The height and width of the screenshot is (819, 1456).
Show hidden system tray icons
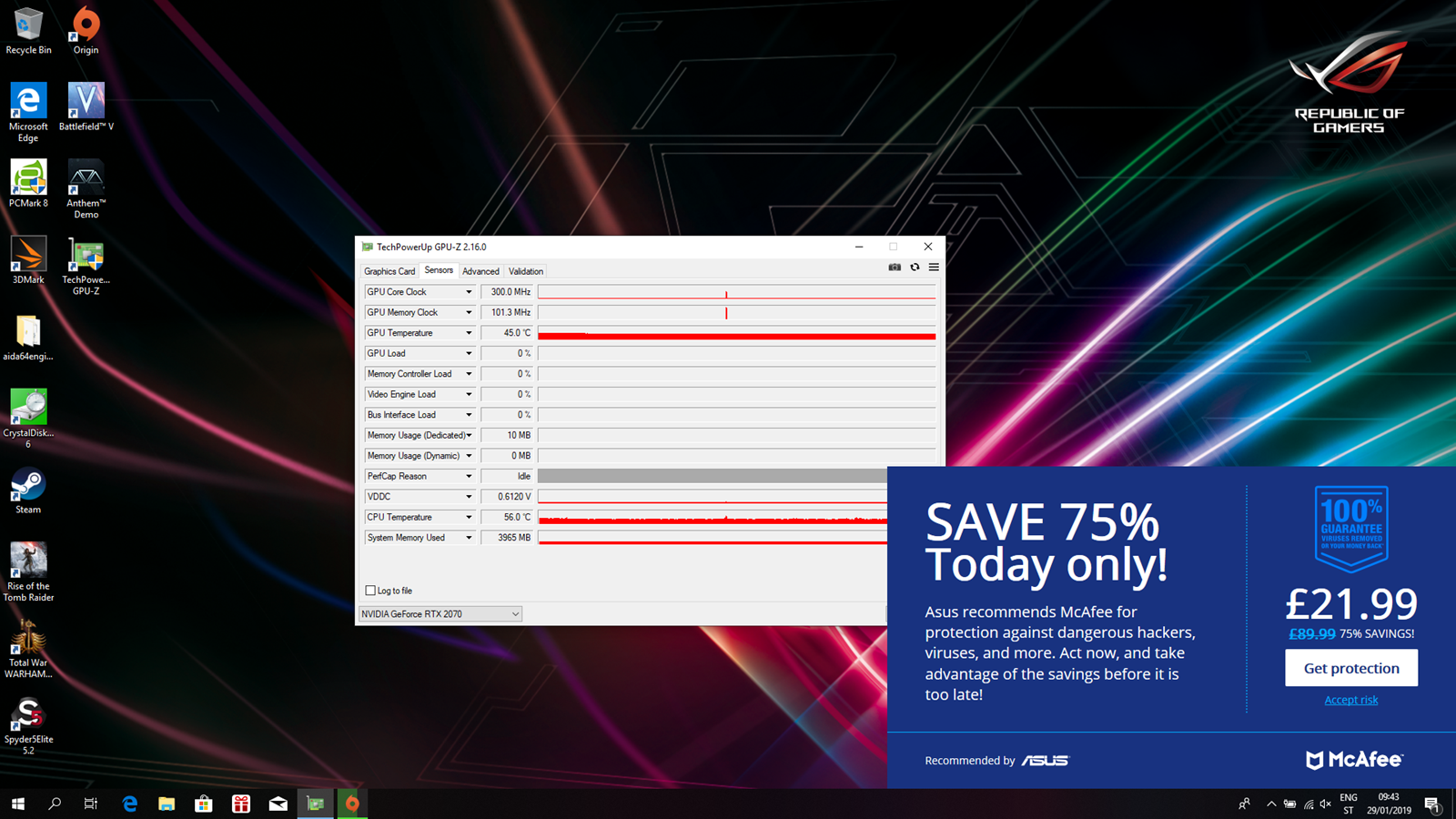coord(1271,804)
